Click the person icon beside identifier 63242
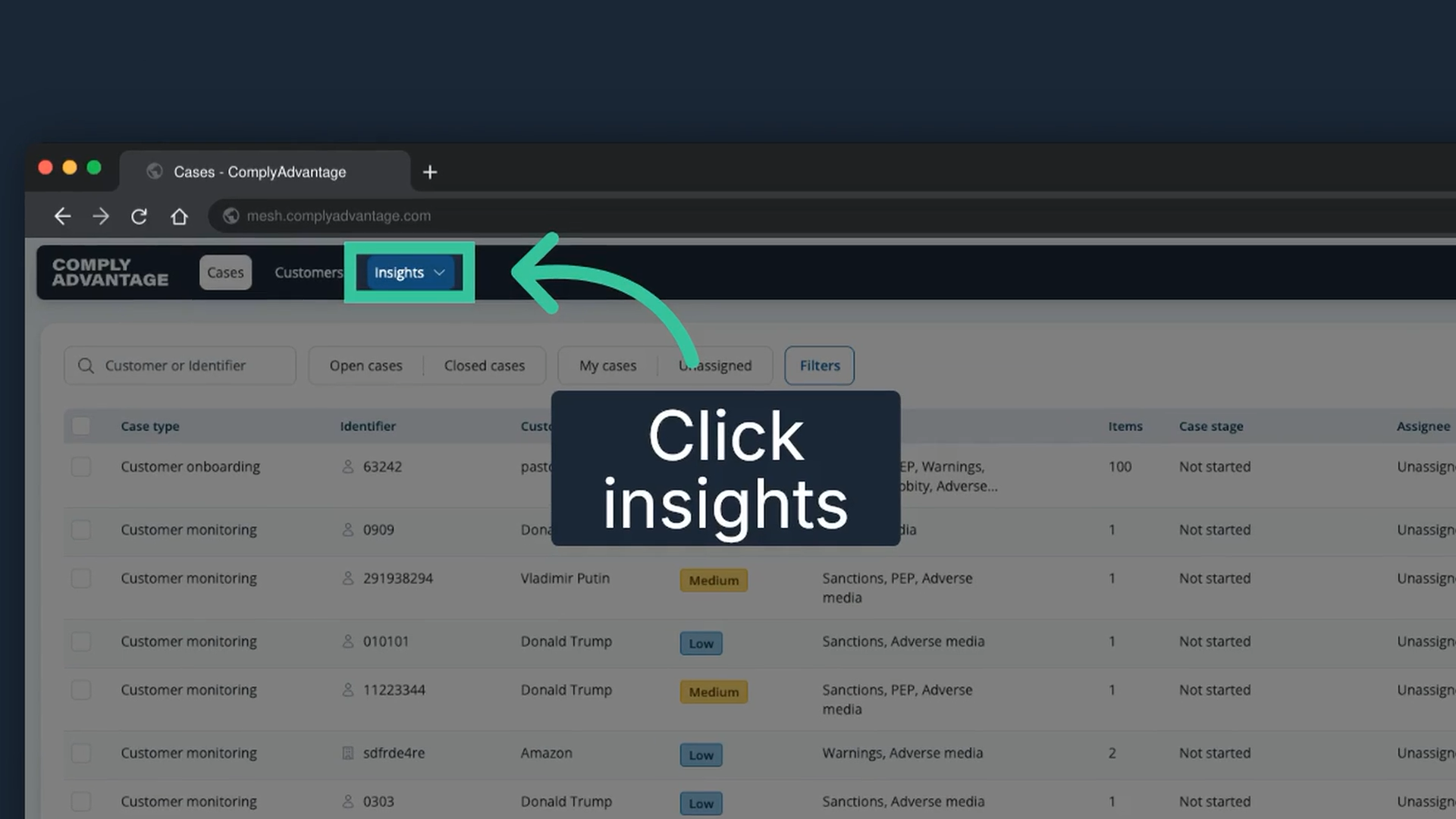The image size is (1456, 819). coord(348,466)
